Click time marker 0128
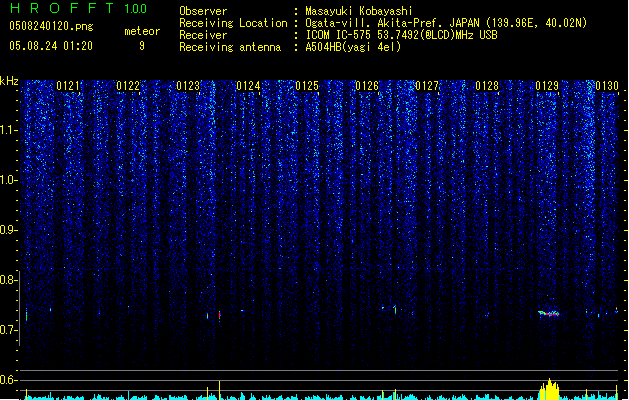Image resolution: width=629 pixels, height=400 pixels. (487, 86)
